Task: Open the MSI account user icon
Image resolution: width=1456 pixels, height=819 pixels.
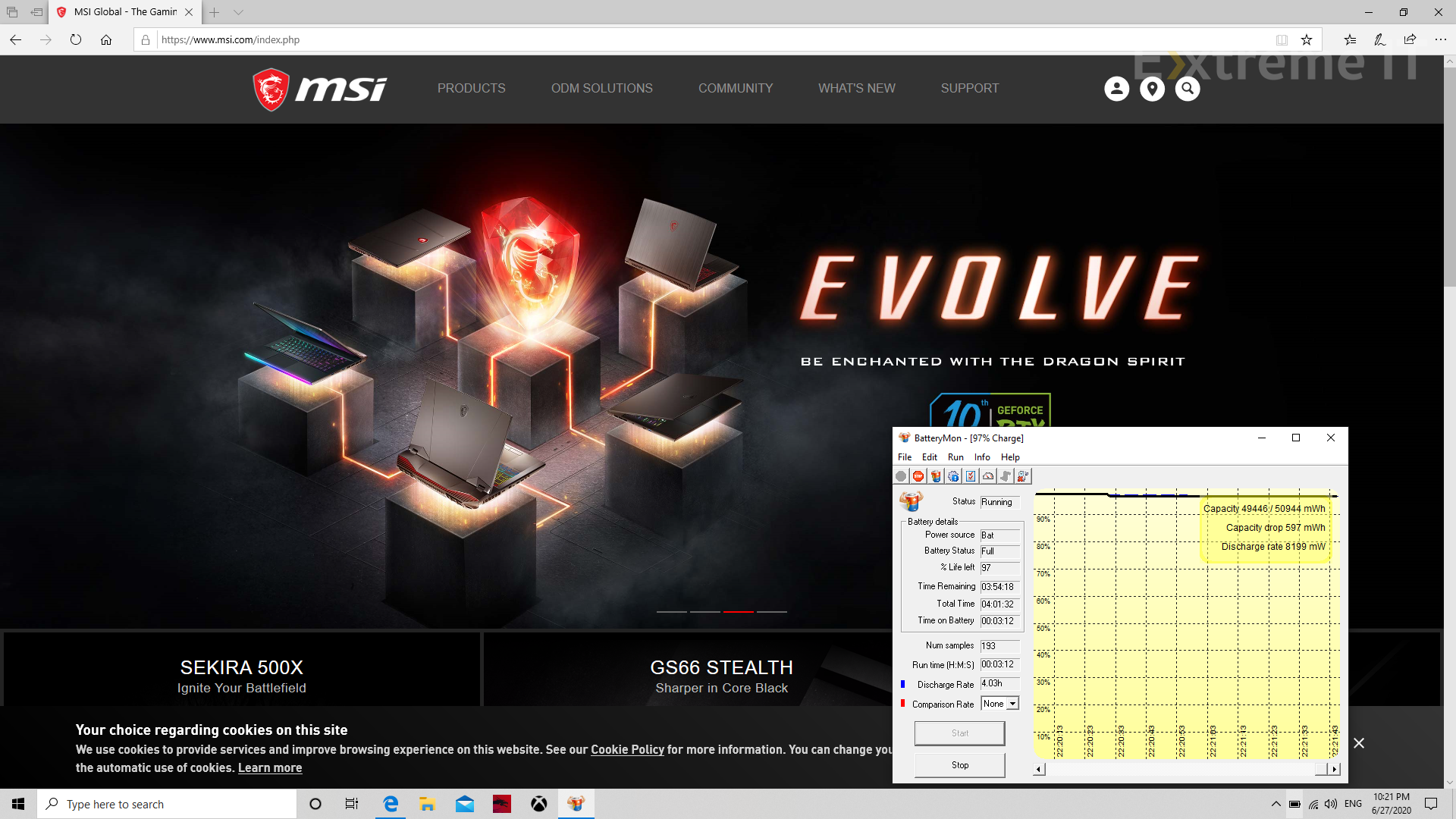Action: click(x=1116, y=89)
